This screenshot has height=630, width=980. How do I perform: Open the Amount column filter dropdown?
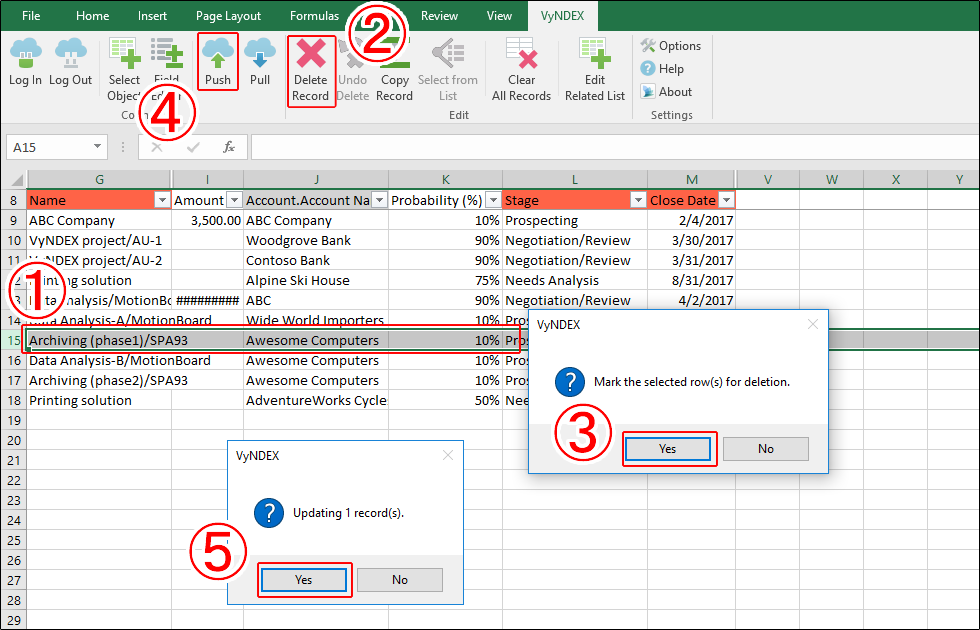tap(234, 200)
